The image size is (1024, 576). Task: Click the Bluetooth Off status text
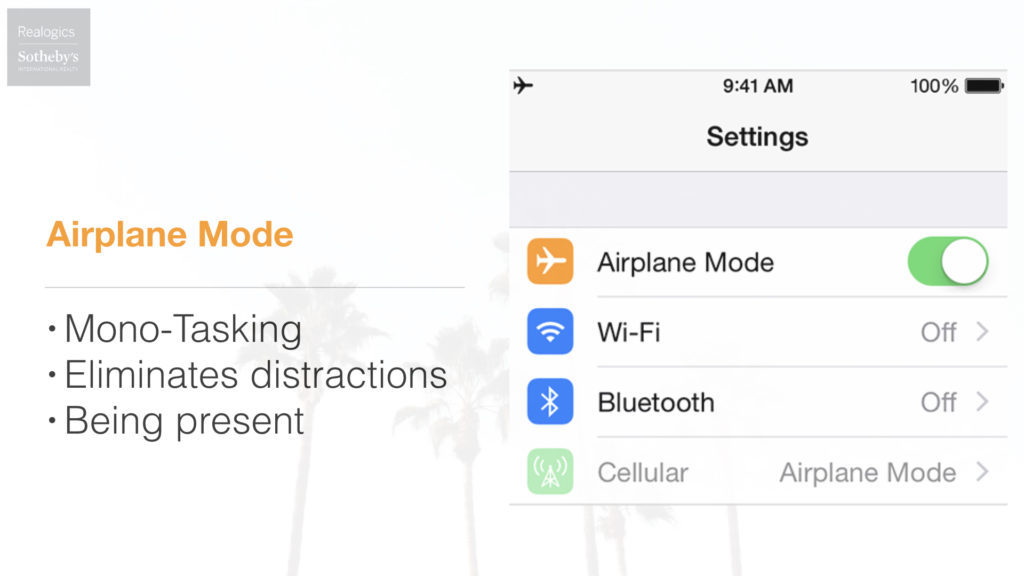tap(938, 402)
